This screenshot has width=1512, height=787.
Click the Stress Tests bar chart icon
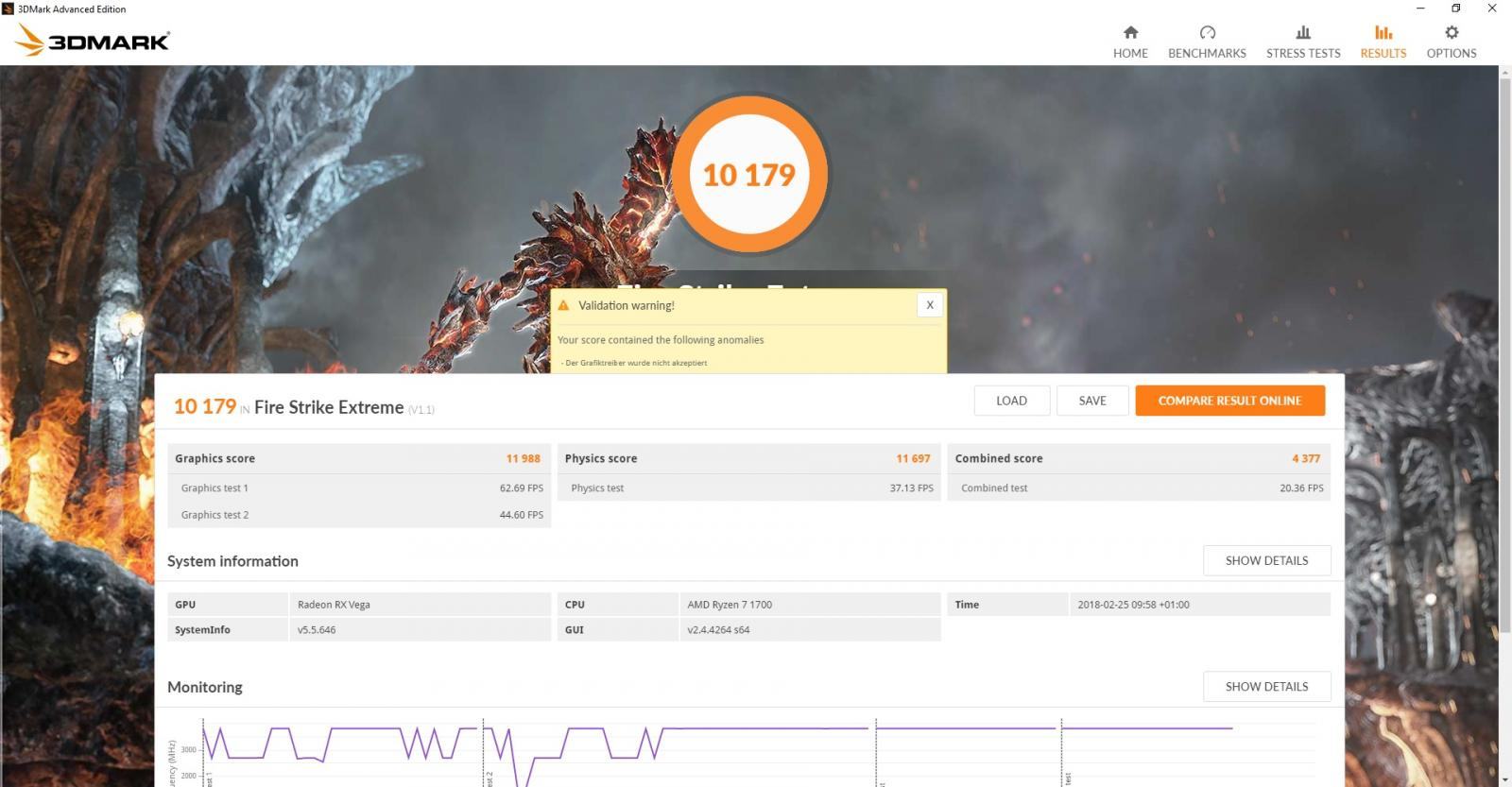pyautogui.click(x=1303, y=32)
